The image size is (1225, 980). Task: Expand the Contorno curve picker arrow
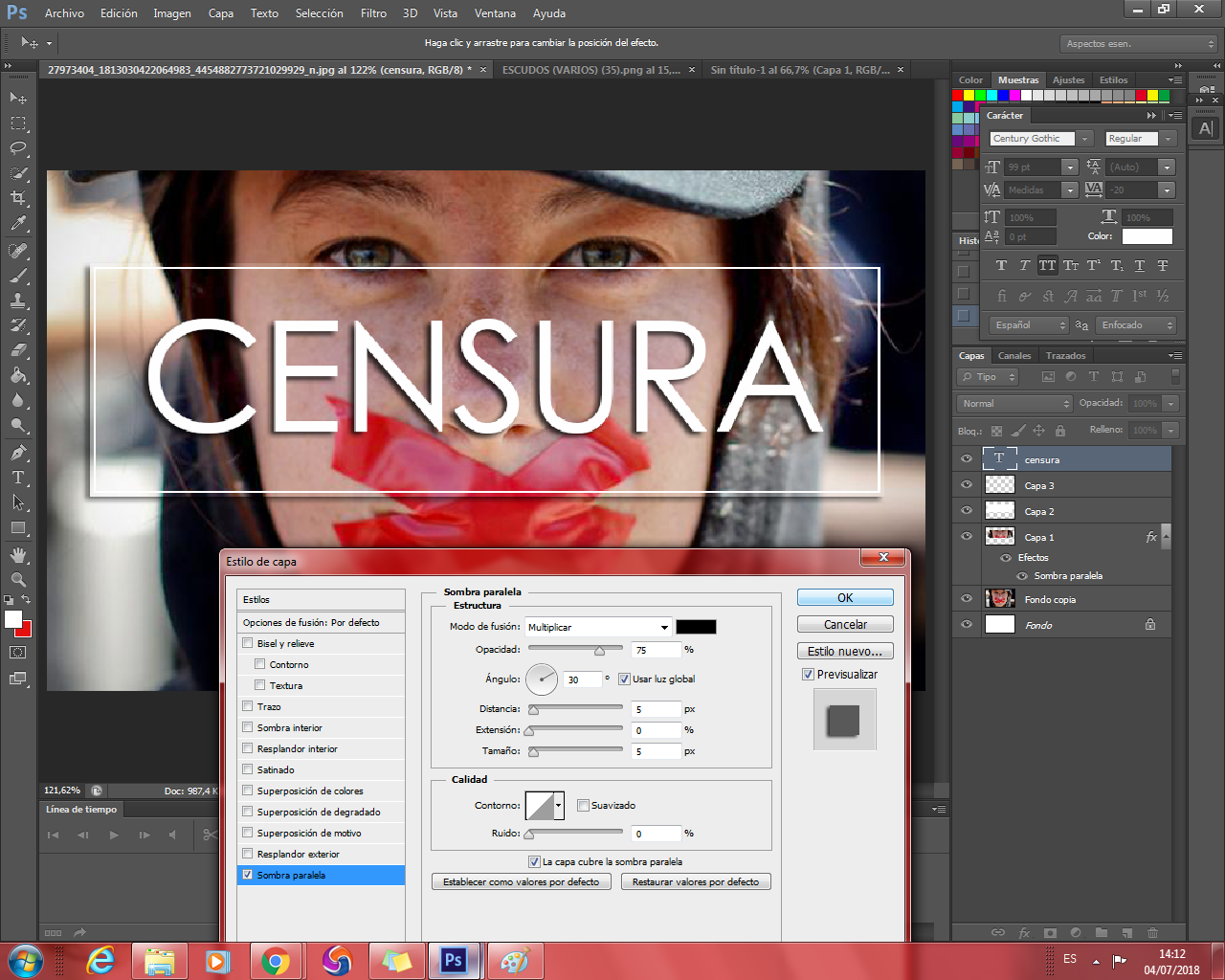(559, 806)
